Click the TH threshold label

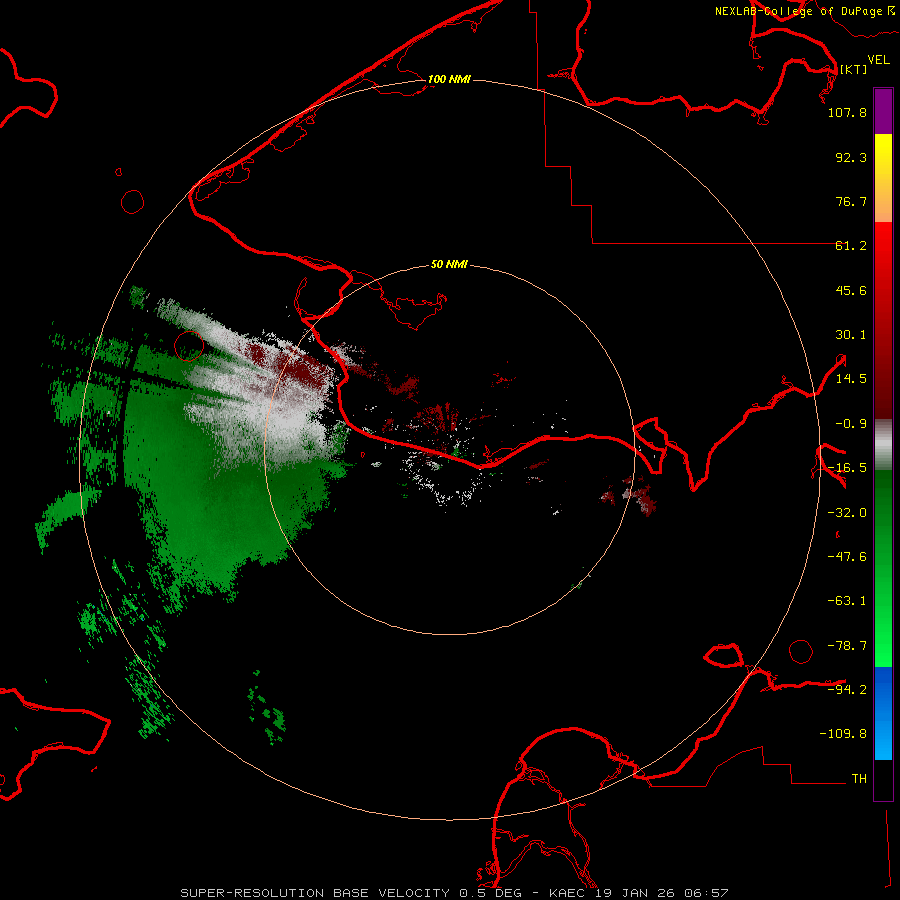pyautogui.click(x=859, y=778)
